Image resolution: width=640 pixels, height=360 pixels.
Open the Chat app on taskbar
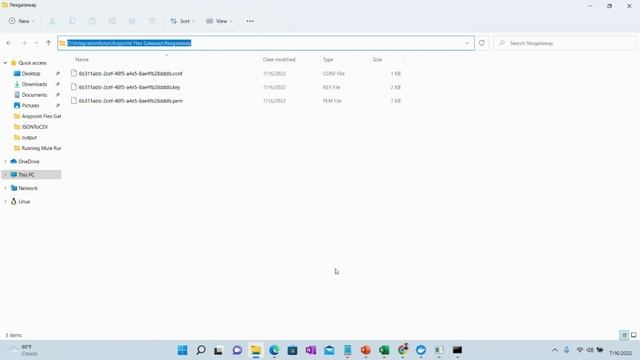(x=237, y=350)
